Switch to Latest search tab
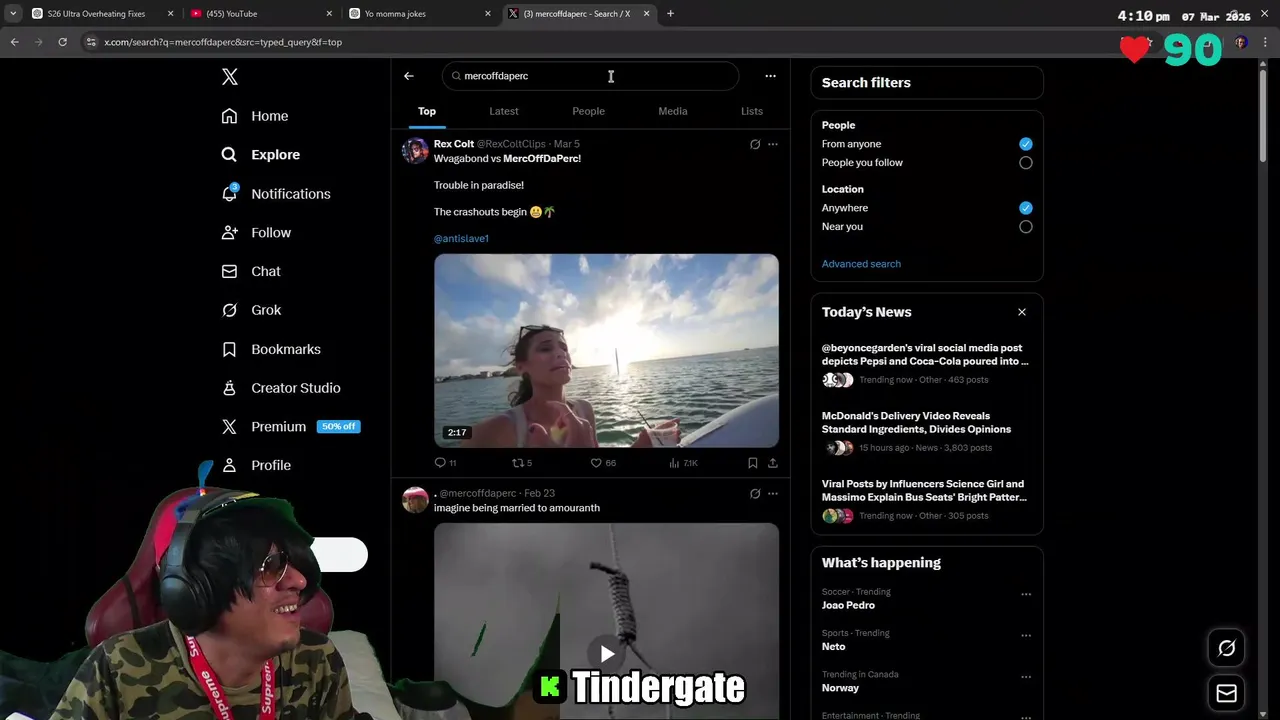This screenshot has height=720, width=1280. (504, 111)
